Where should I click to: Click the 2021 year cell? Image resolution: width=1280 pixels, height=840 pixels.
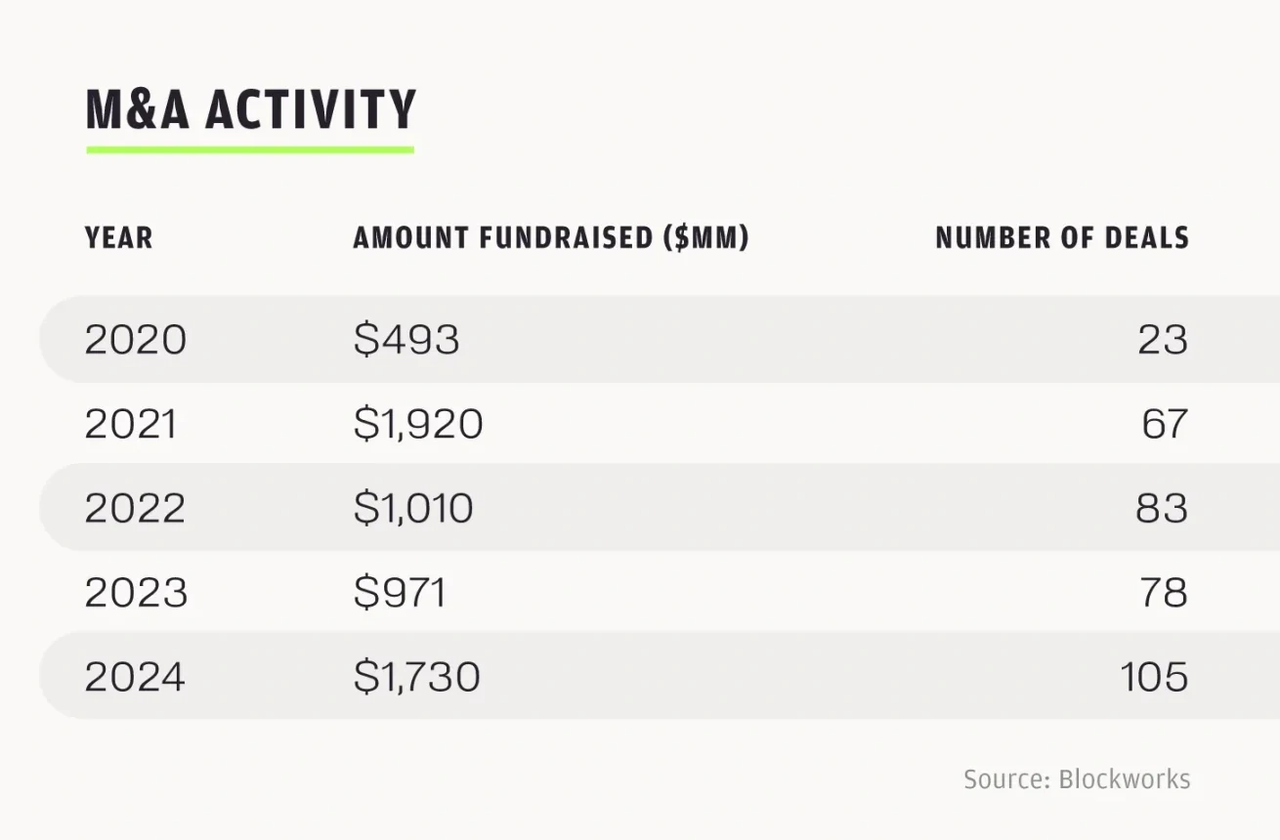(130, 424)
